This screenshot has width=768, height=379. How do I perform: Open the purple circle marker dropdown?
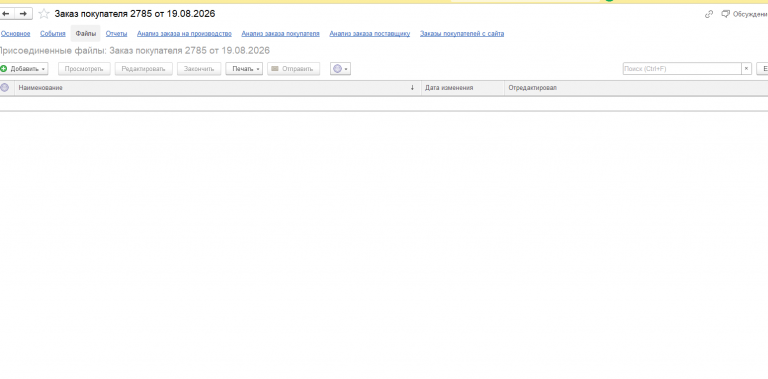tap(340, 69)
